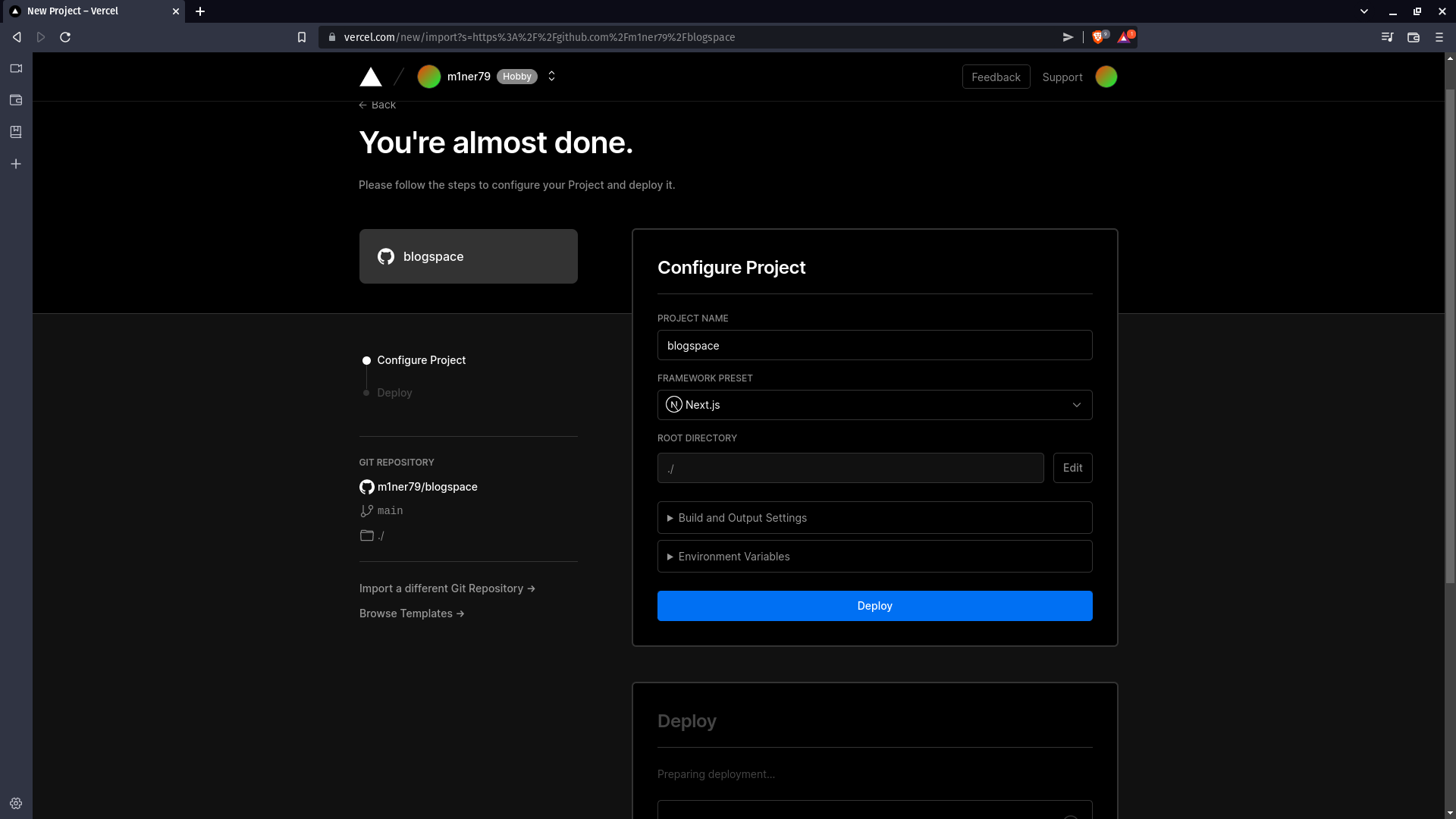Open the user profile avatar at top right

[x=1106, y=77]
